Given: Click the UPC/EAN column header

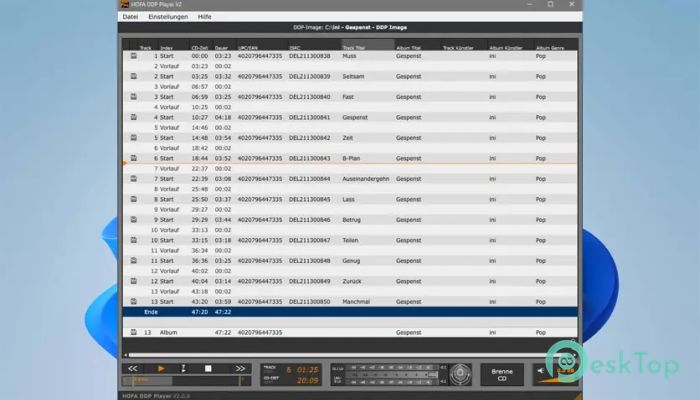Looking at the screenshot, I should pos(248,47).
